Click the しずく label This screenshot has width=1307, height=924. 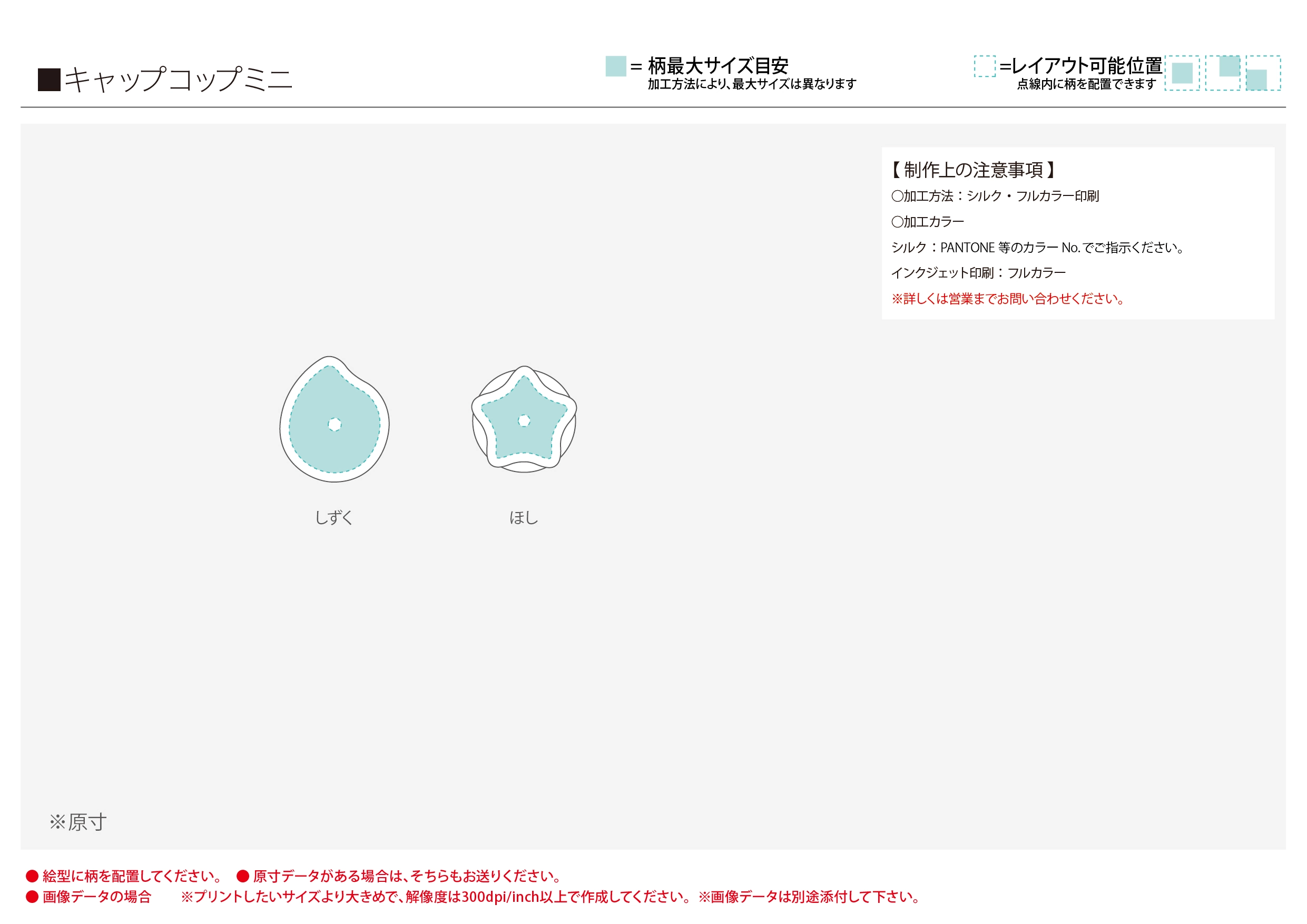(x=334, y=517)
